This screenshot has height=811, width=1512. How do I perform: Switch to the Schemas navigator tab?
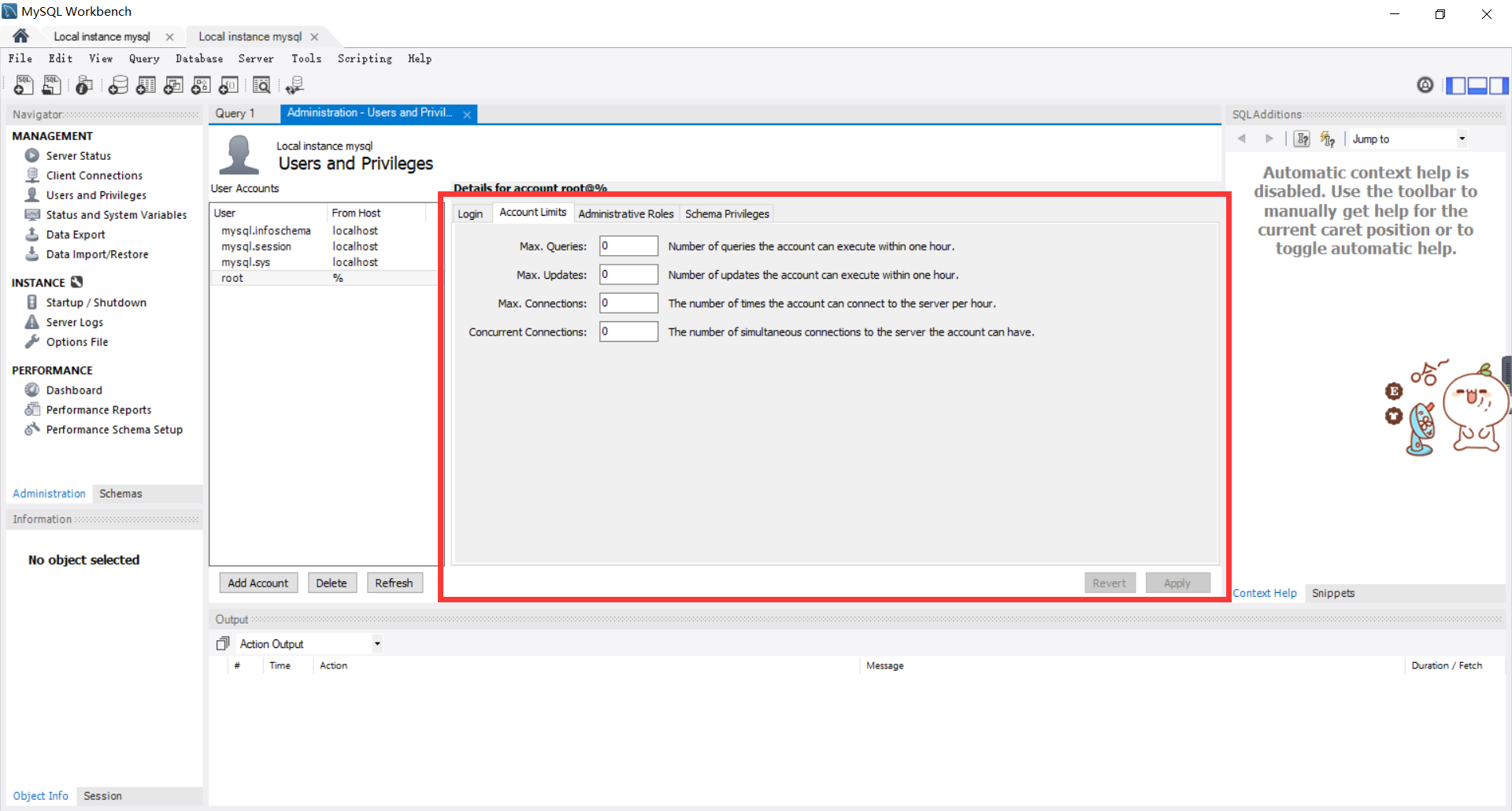point(120,494)
